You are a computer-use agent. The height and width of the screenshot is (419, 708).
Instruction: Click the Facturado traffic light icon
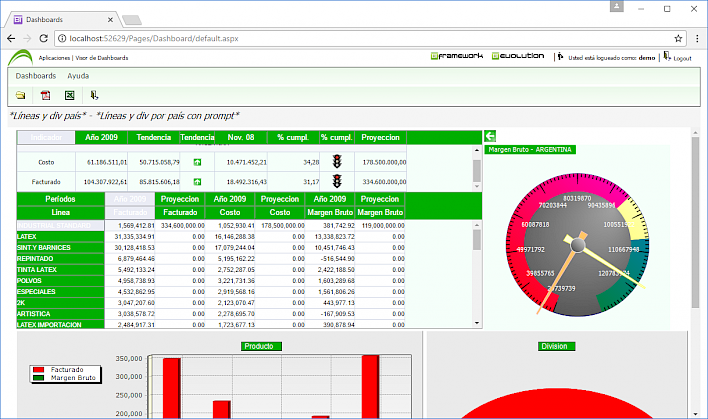coord(337,182)
